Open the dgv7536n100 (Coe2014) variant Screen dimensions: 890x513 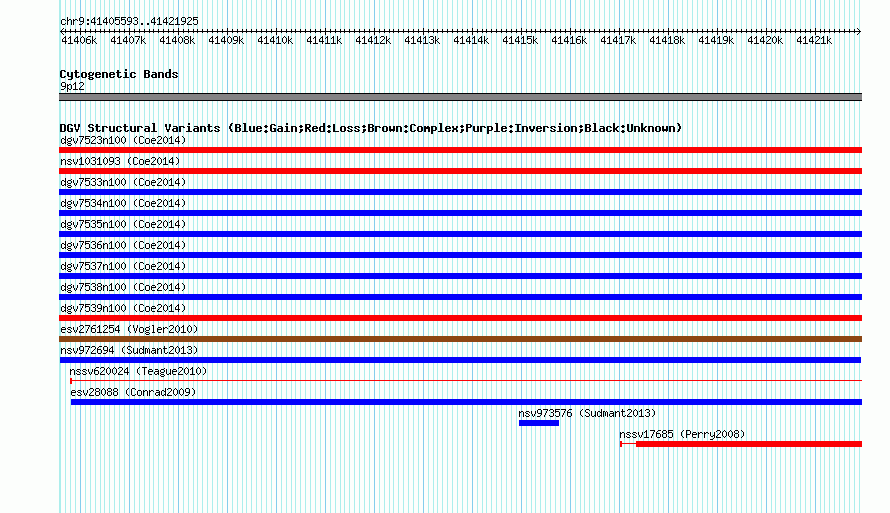pos(123,245)
